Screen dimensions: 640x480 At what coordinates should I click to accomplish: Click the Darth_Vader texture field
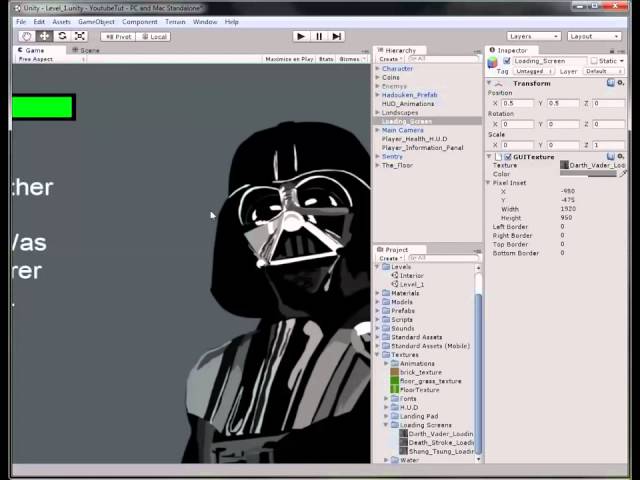[593, 165]
